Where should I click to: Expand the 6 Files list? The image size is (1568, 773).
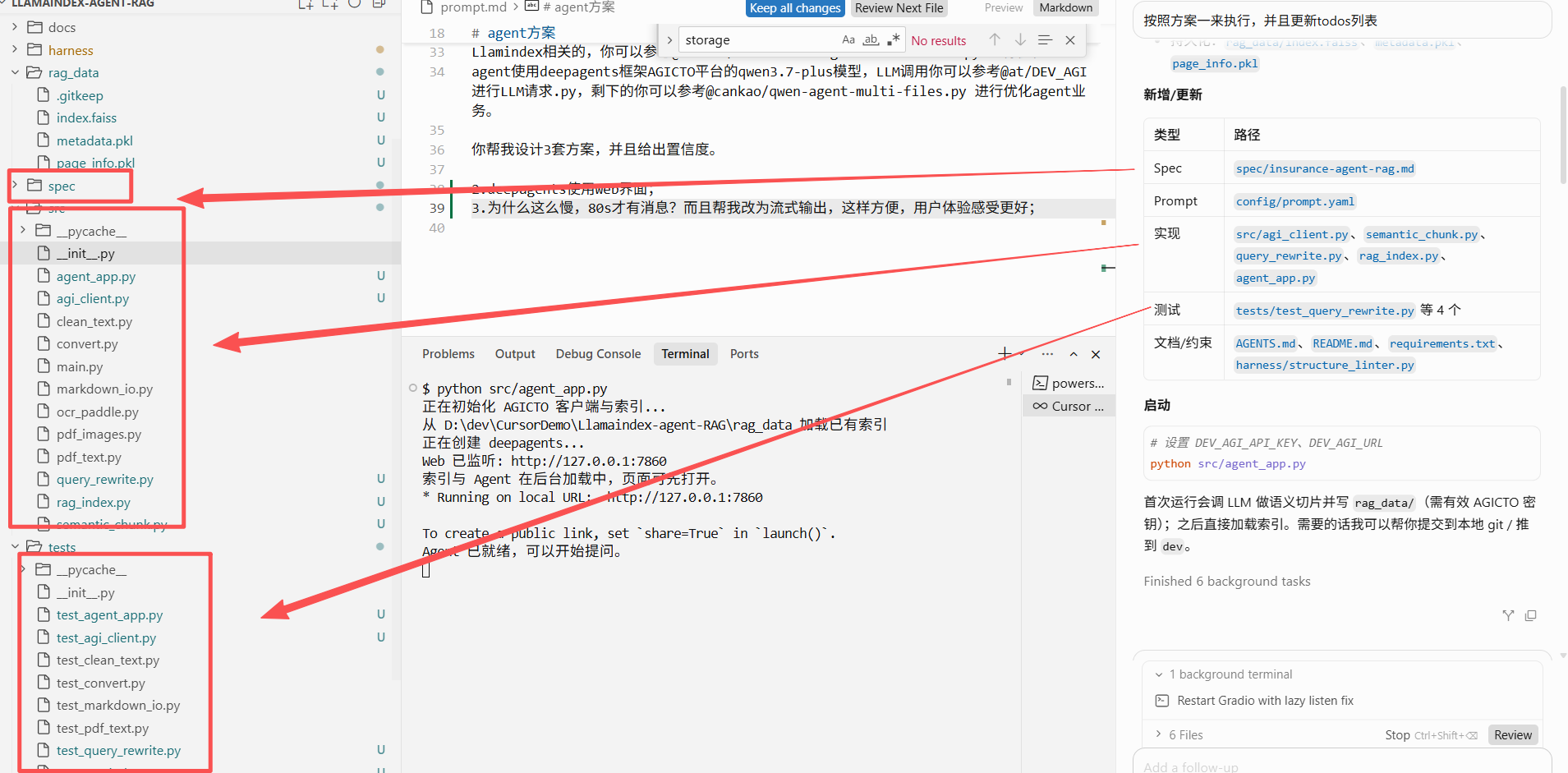[1179, 734]
